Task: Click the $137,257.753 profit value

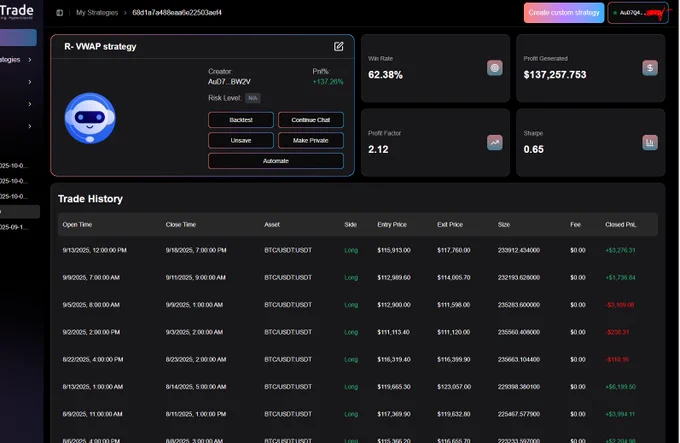Action: click(555, 75)
